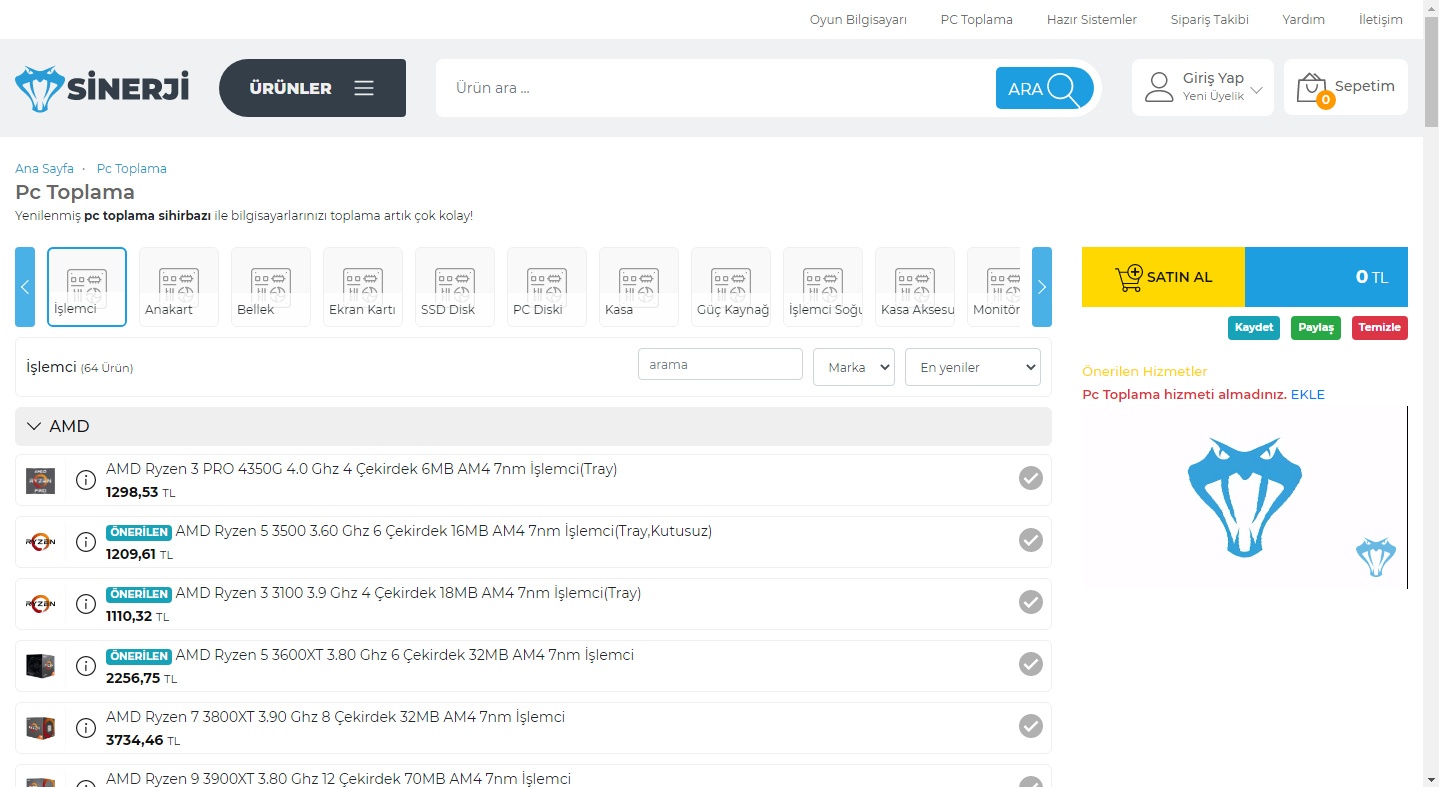Viewport: 1439px width, 787px height.
Task: Open Sipariş Takibi in top menu
Action: point(1210,20)
